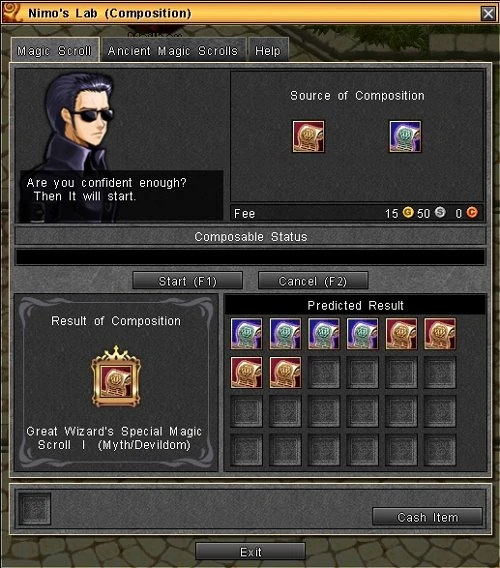Select the first red scroll in Predicted Result's top row
Viewport: 500px width, 568px height.
click(401, 334)
